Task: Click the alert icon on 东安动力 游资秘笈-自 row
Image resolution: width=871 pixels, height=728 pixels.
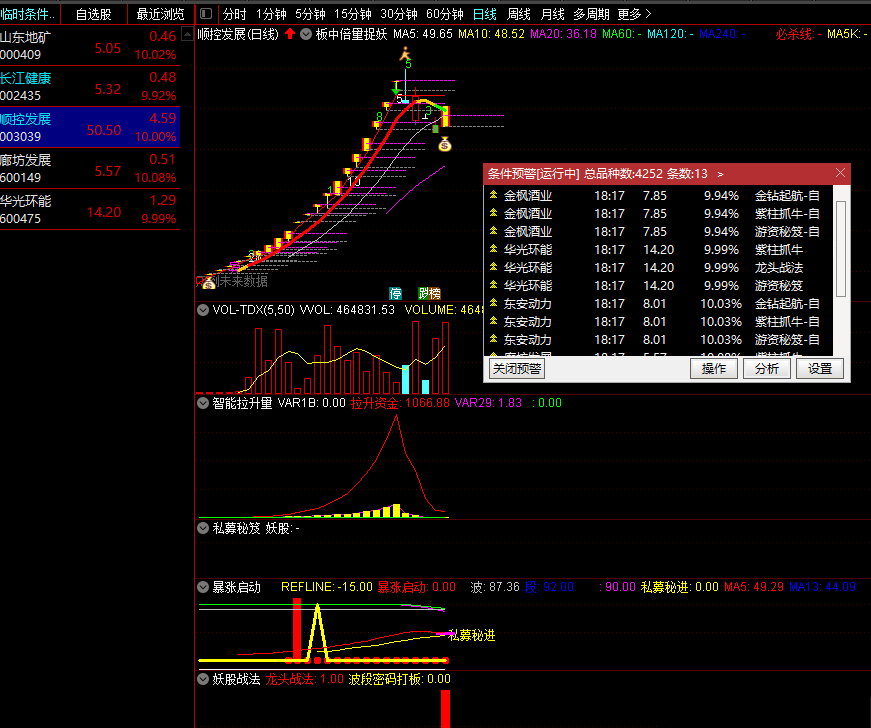Action: pyautogui.click(x=493, y=339)
